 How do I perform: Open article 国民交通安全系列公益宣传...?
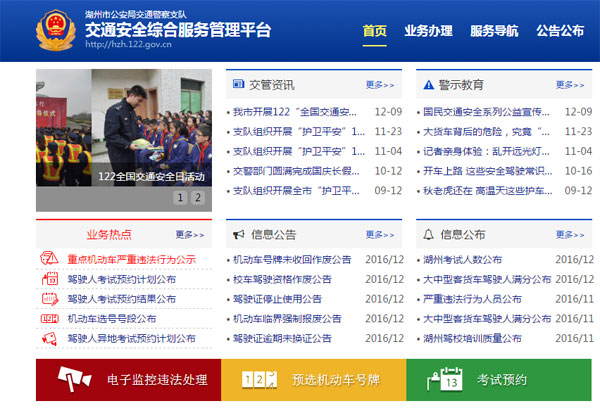coord(486,112)
